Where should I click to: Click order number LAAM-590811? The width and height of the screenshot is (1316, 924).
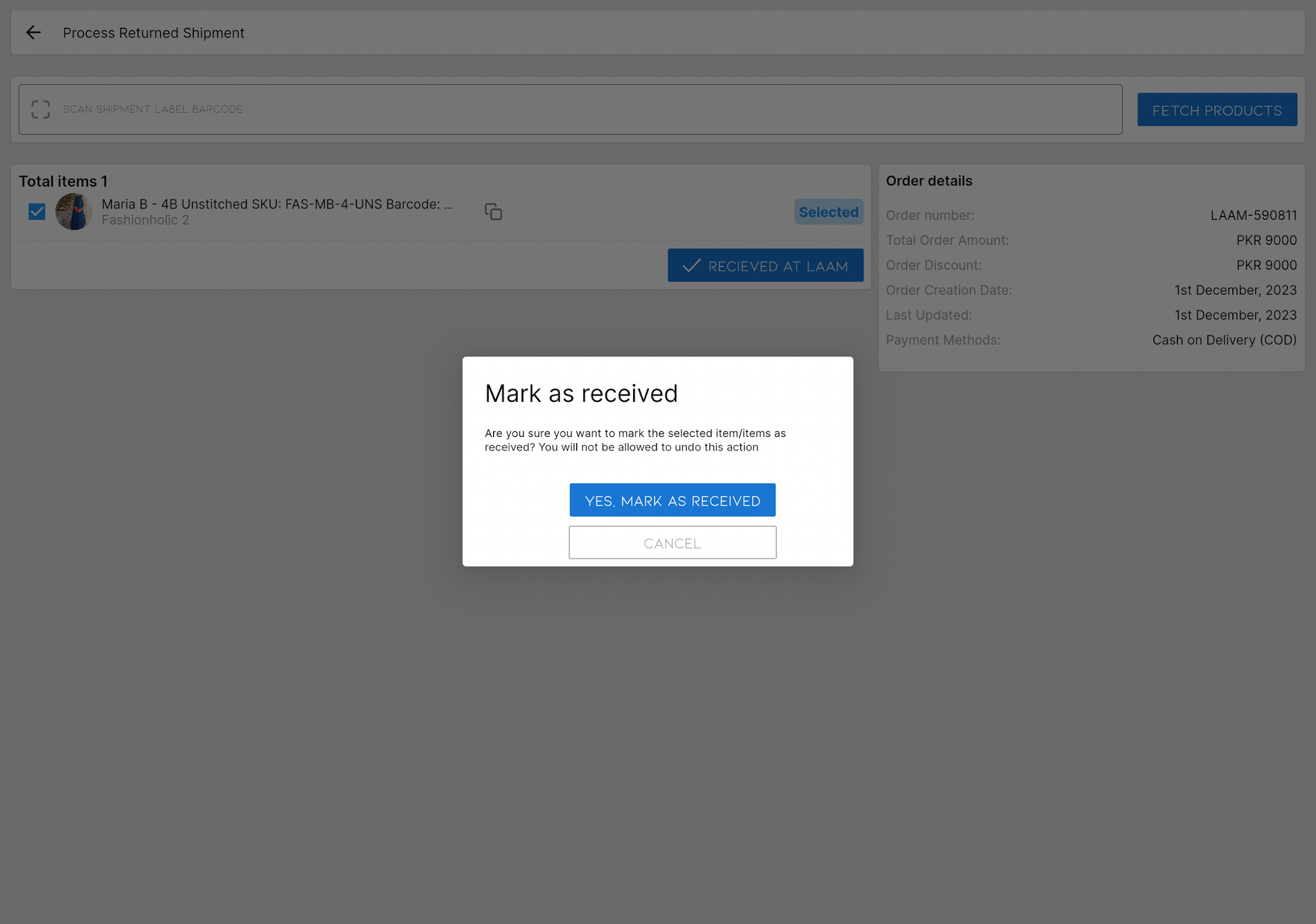click(1253, 215)
